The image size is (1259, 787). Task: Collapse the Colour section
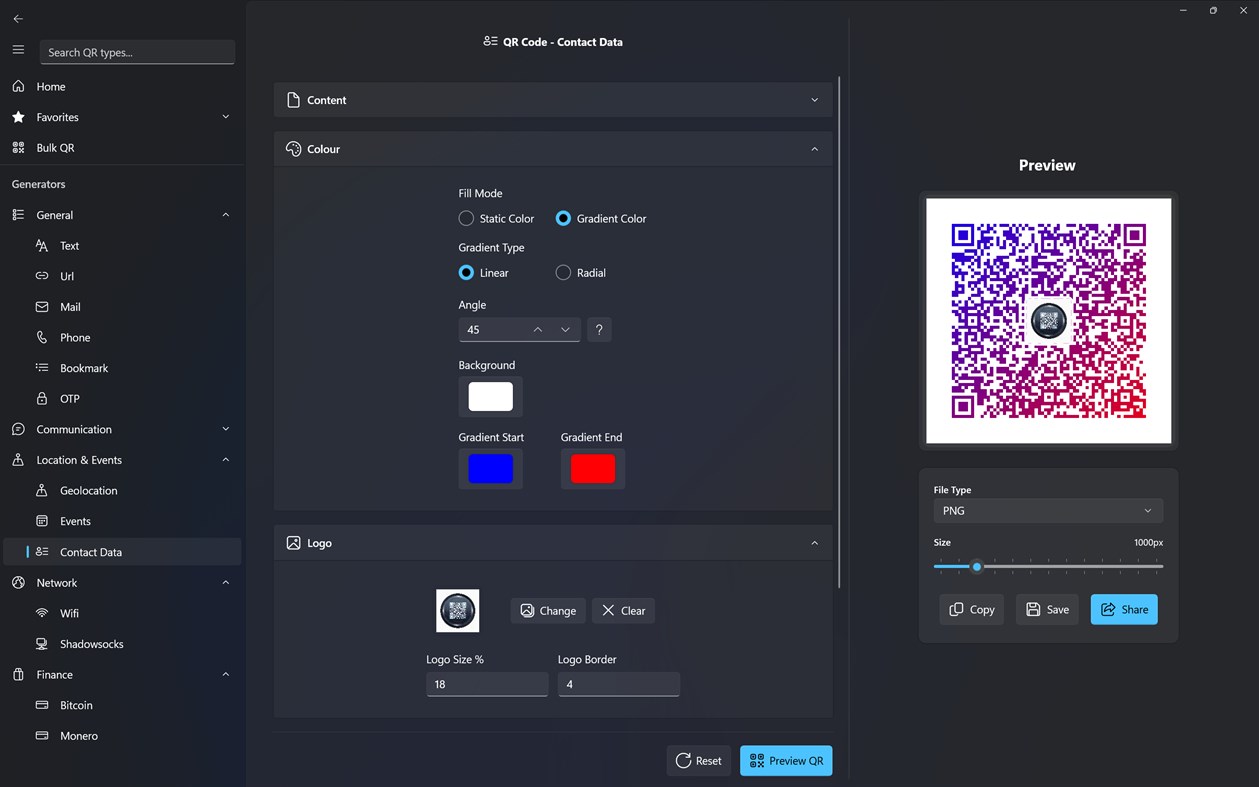pyautogui.click(x=815, y=148)
